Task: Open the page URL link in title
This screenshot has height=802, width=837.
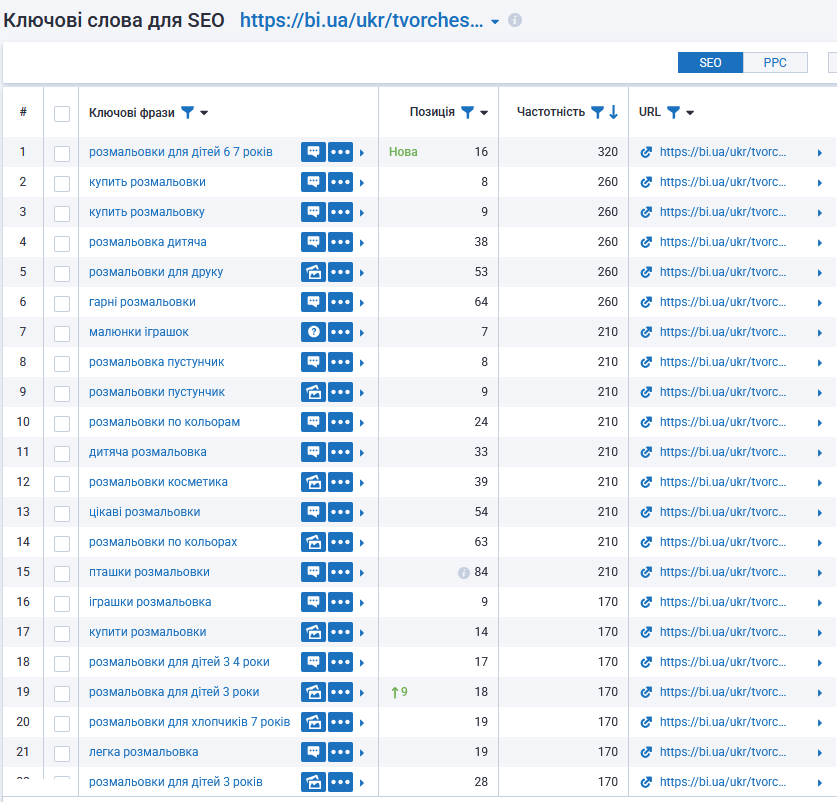Action: (x=361, y=20)
